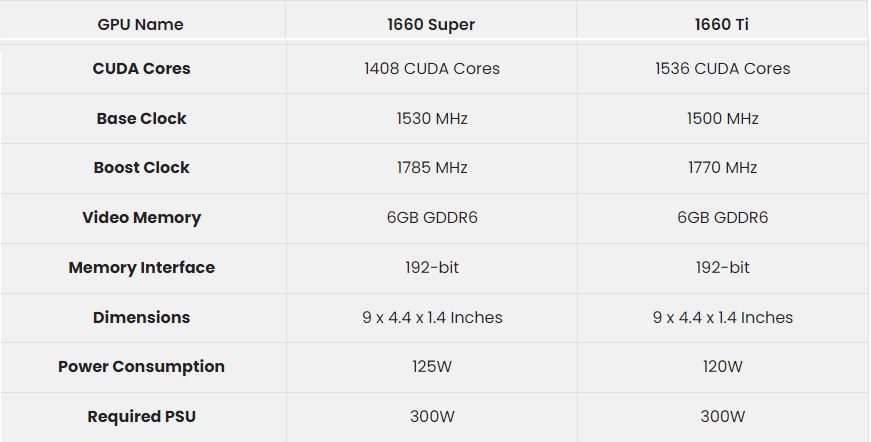Image resolution: width=871 pixels, height=442 pixels.
Task: Click the Memory Interface row label
Action: click(x=141, y=267)
